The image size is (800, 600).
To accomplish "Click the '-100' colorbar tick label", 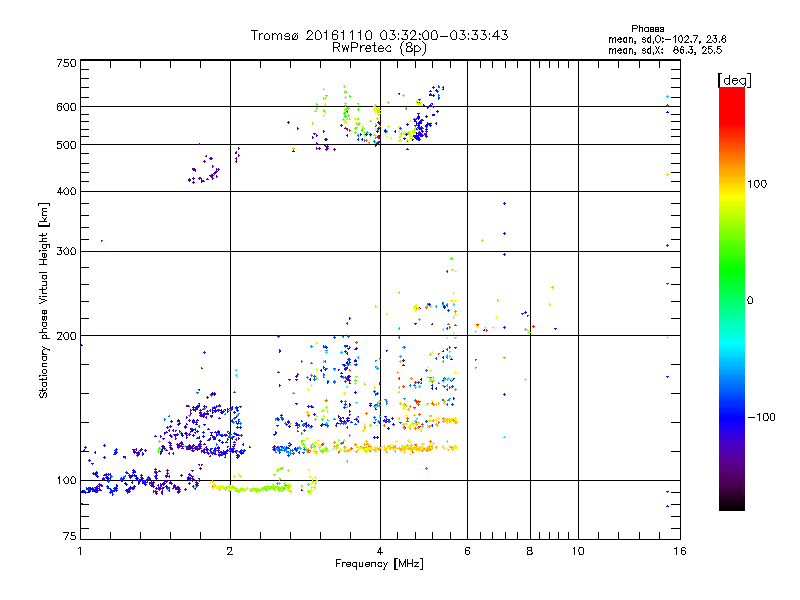I will point(761,417).
